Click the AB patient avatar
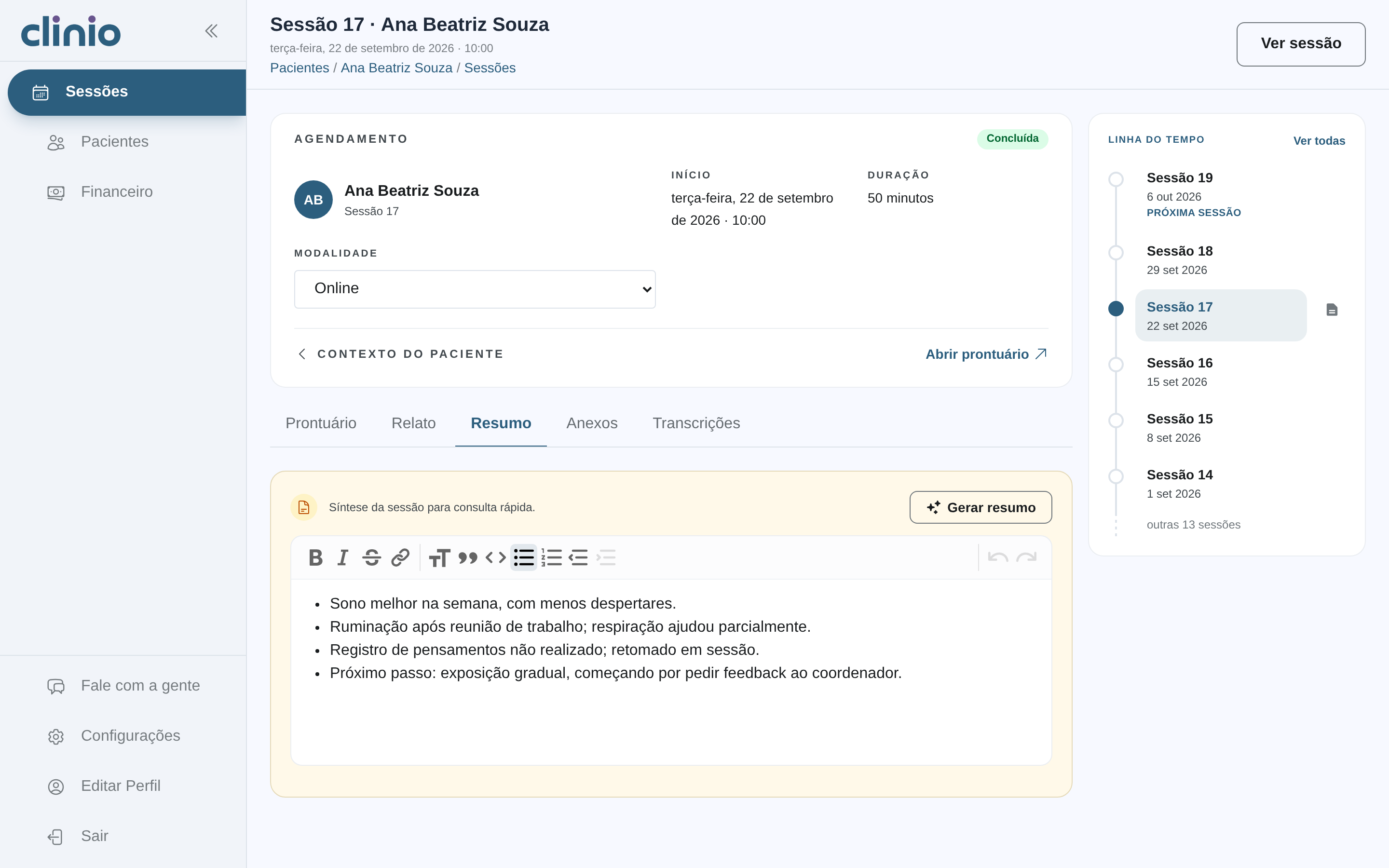Image resolution: width=1389 pixels, height=868 pixels. point(313,200)
